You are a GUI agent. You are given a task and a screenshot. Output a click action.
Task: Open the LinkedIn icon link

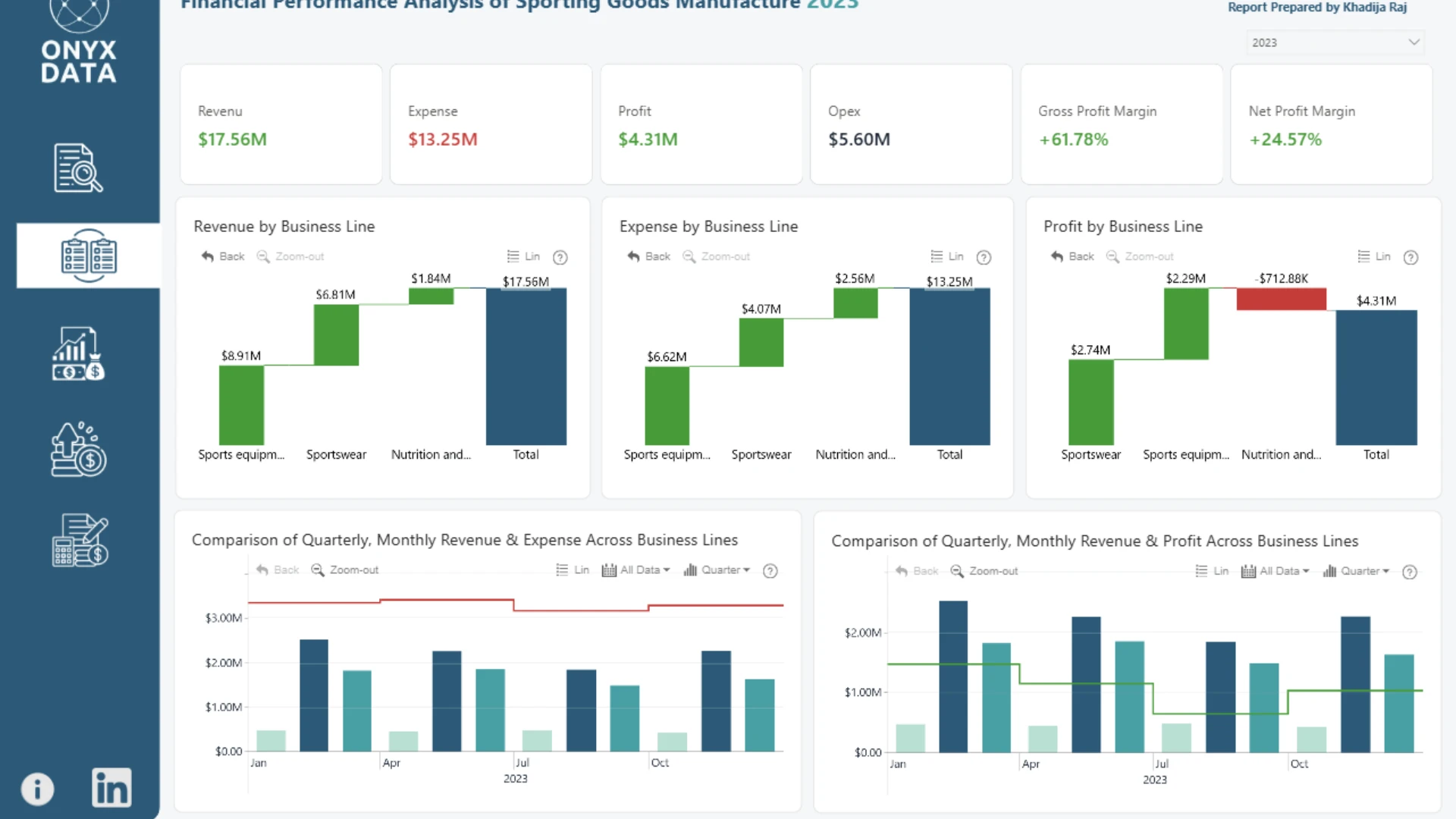point(111,787)
